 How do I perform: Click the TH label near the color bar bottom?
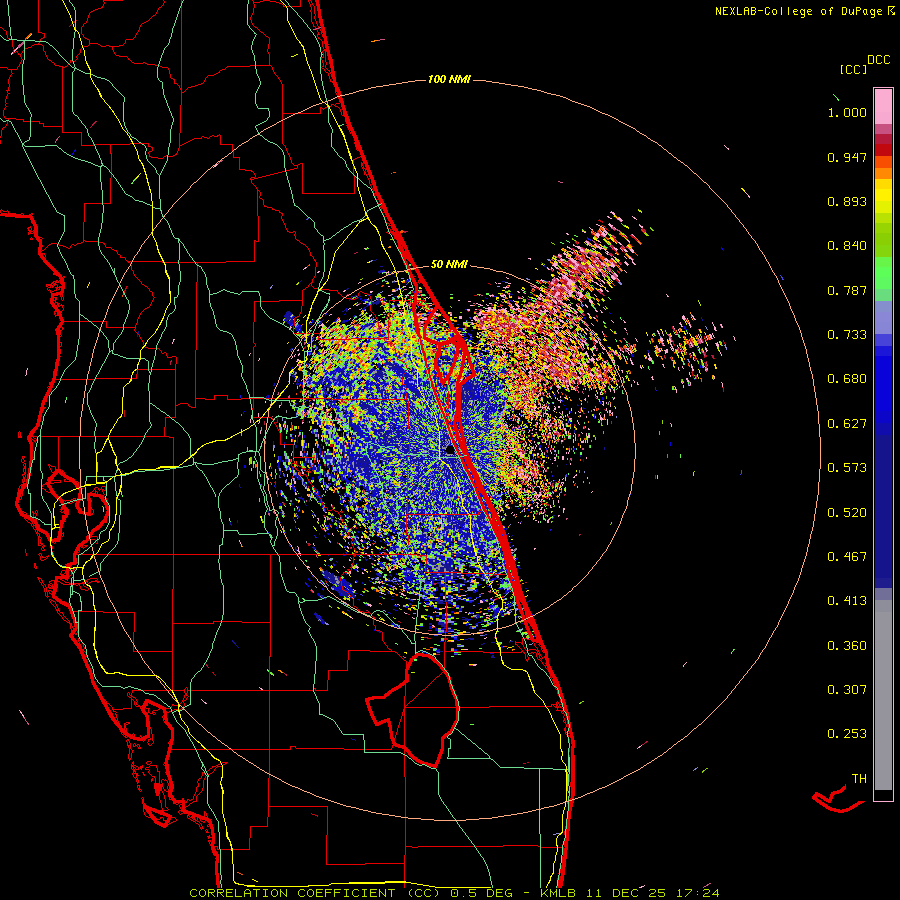pyautogui.click(x=859, y=779)
